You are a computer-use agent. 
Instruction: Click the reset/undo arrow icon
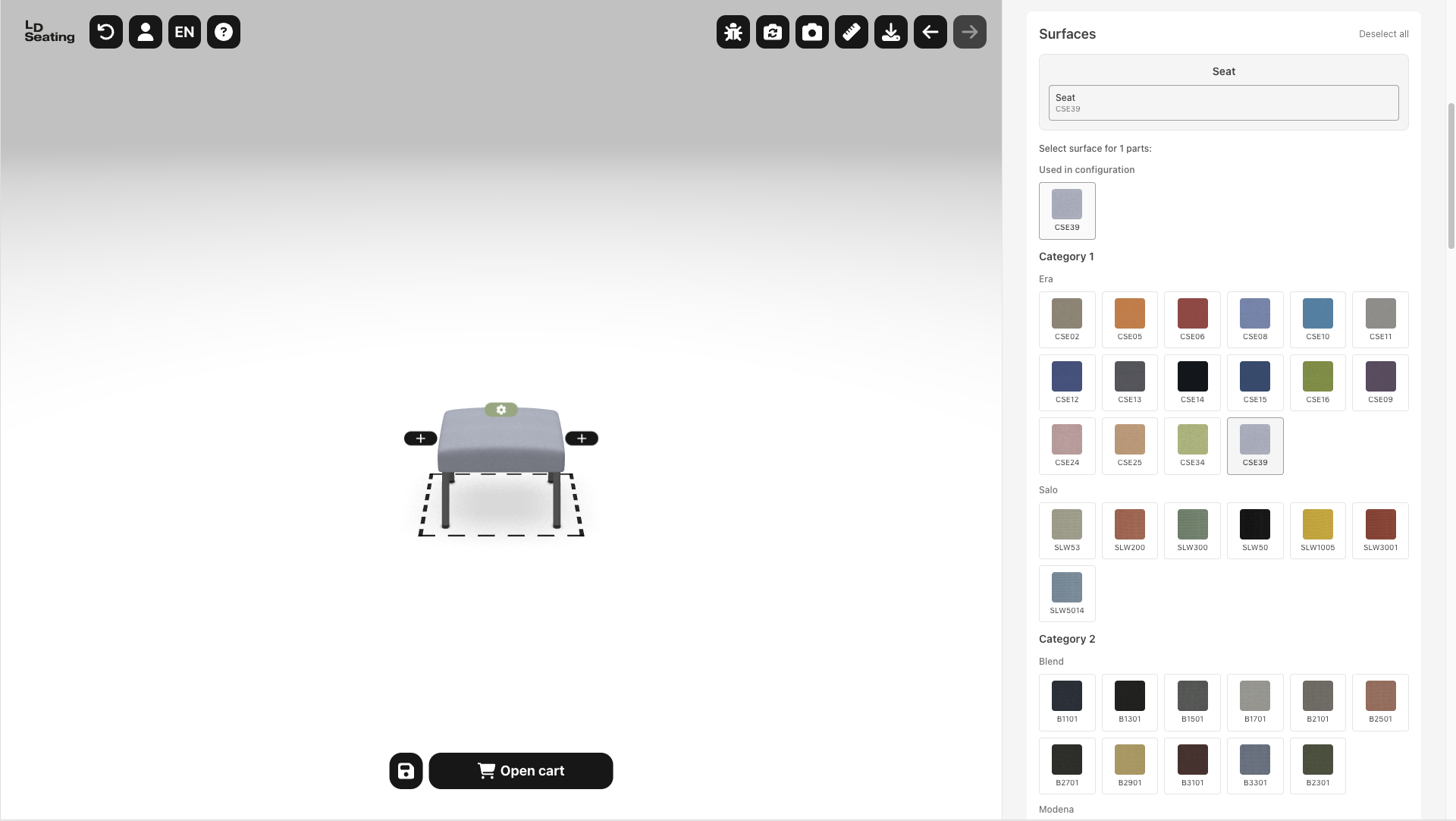106,32
